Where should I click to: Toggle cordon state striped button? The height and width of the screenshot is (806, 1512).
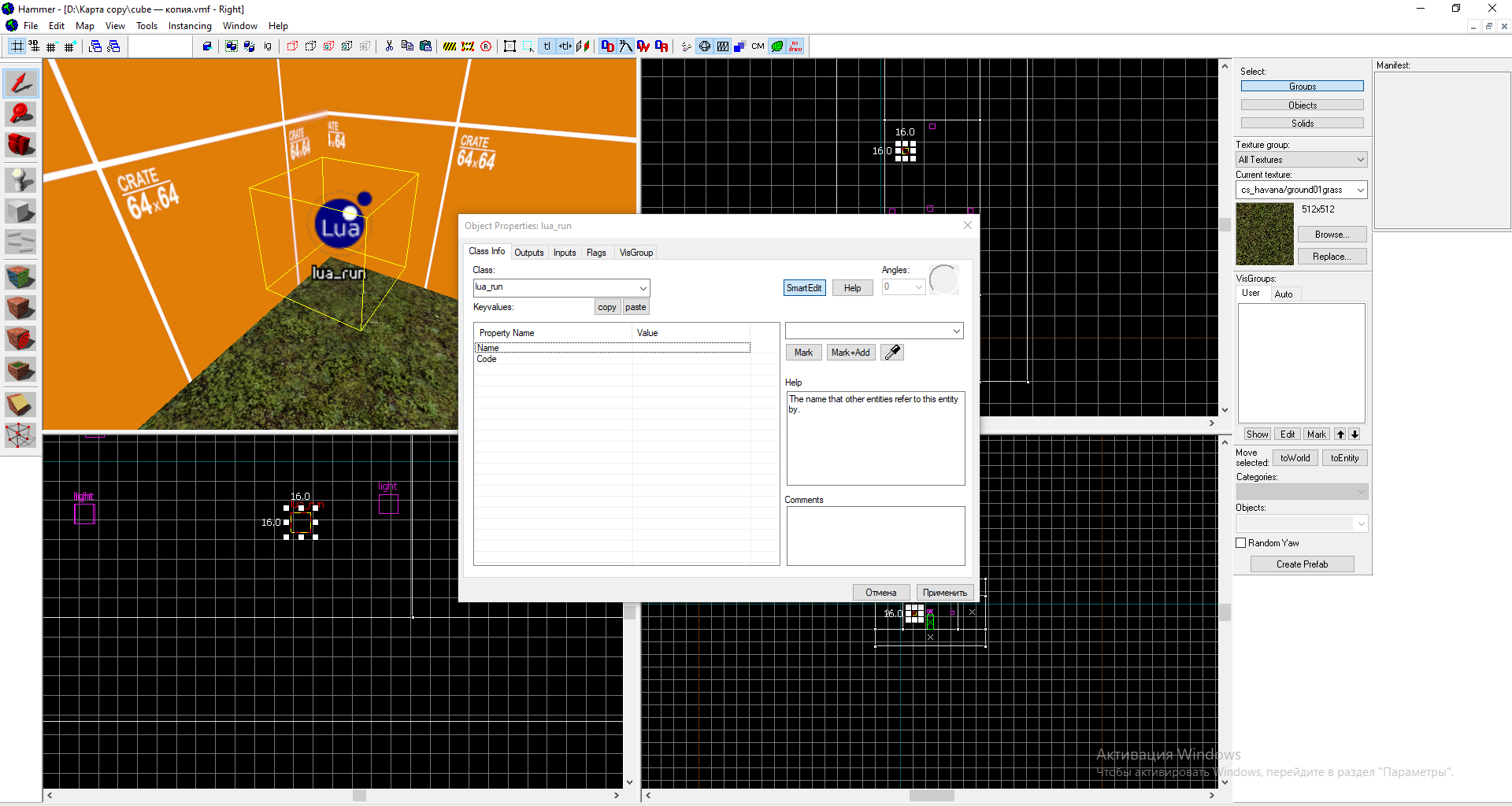coord(450,46)
